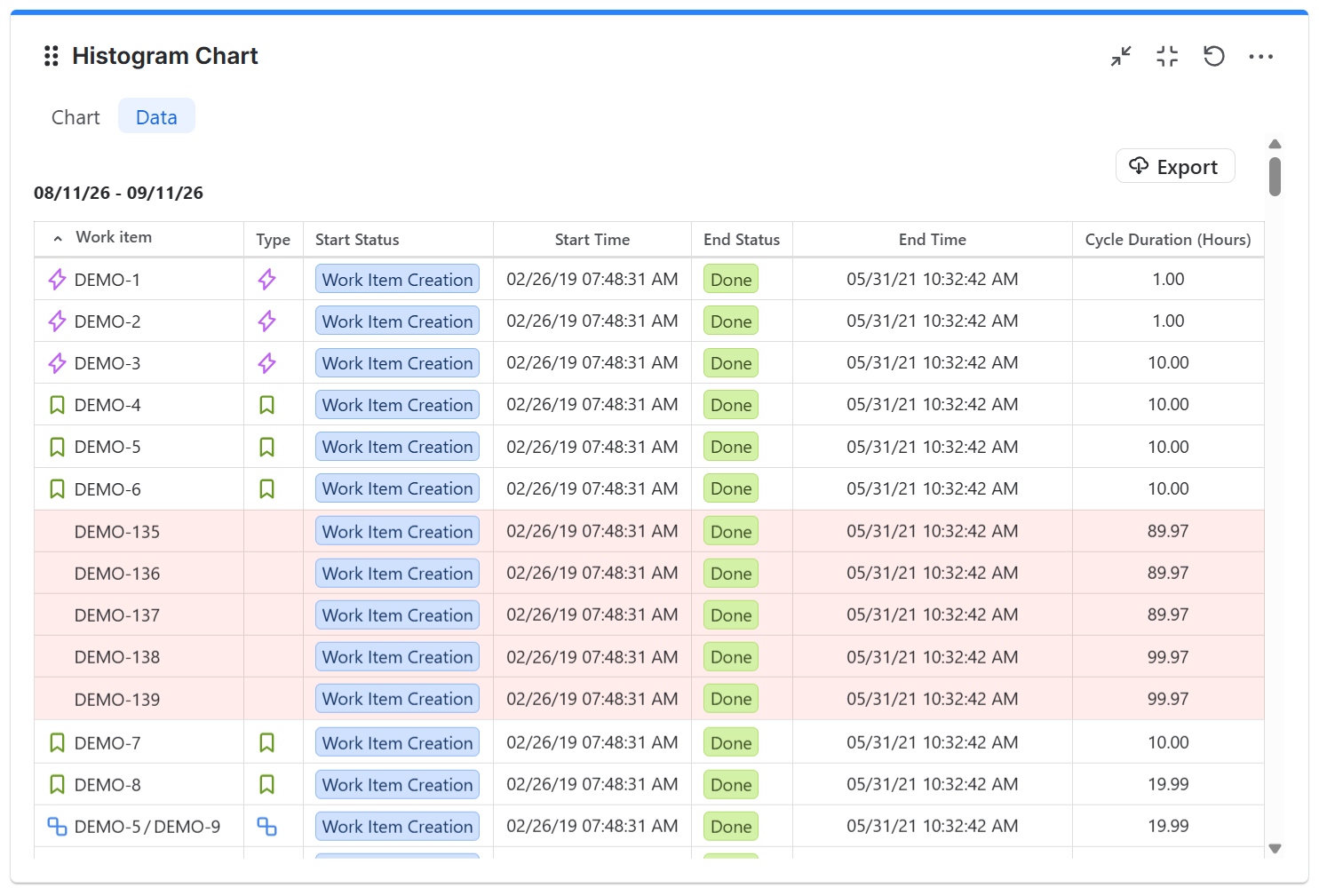Click cycle duration 99.97 in DEMO-138 row
This screenshot has width=1319, height=896.
pos(1168,657)
